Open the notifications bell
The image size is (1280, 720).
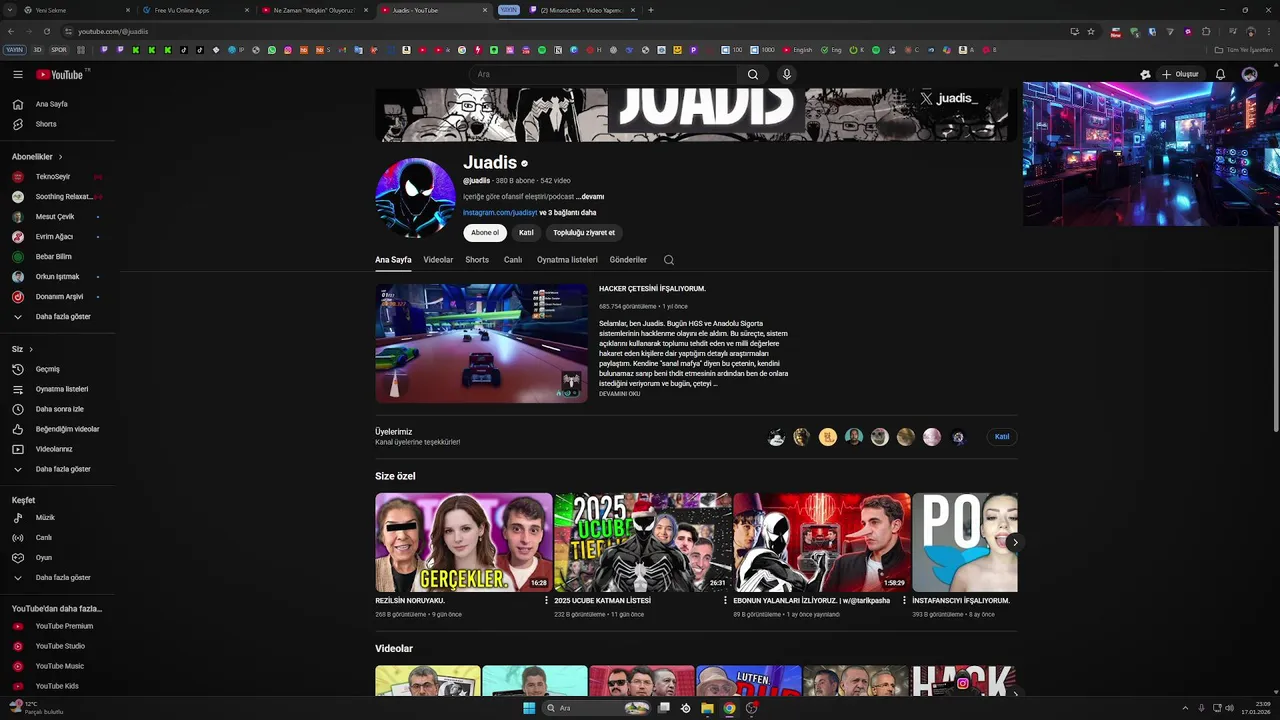(x=1220, y=74)
